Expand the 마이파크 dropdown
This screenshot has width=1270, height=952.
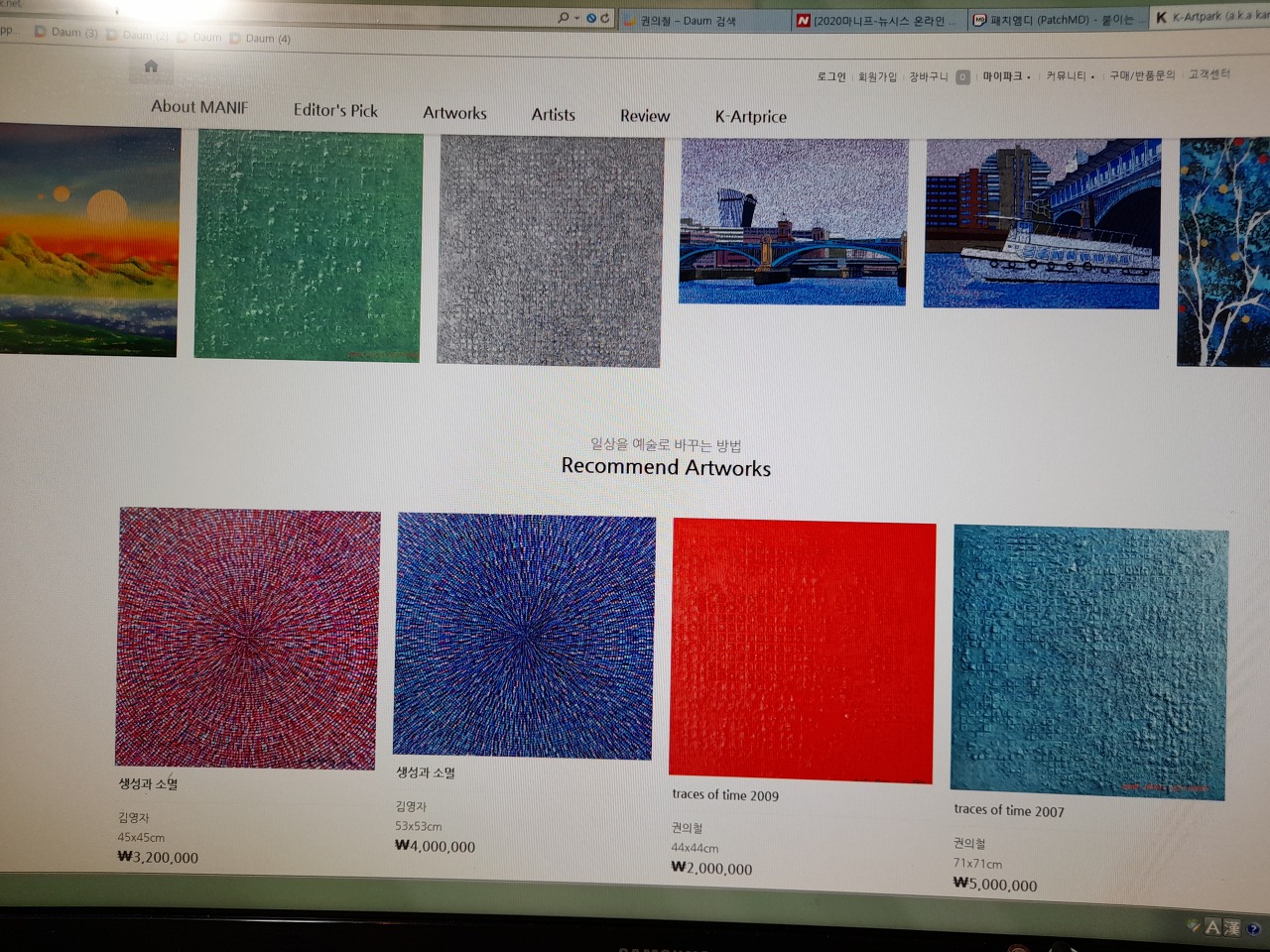1006,76
